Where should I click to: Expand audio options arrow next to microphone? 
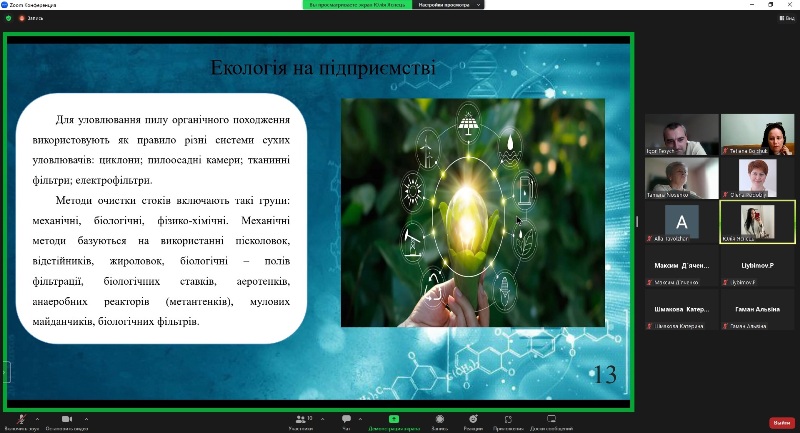[37, 419]
